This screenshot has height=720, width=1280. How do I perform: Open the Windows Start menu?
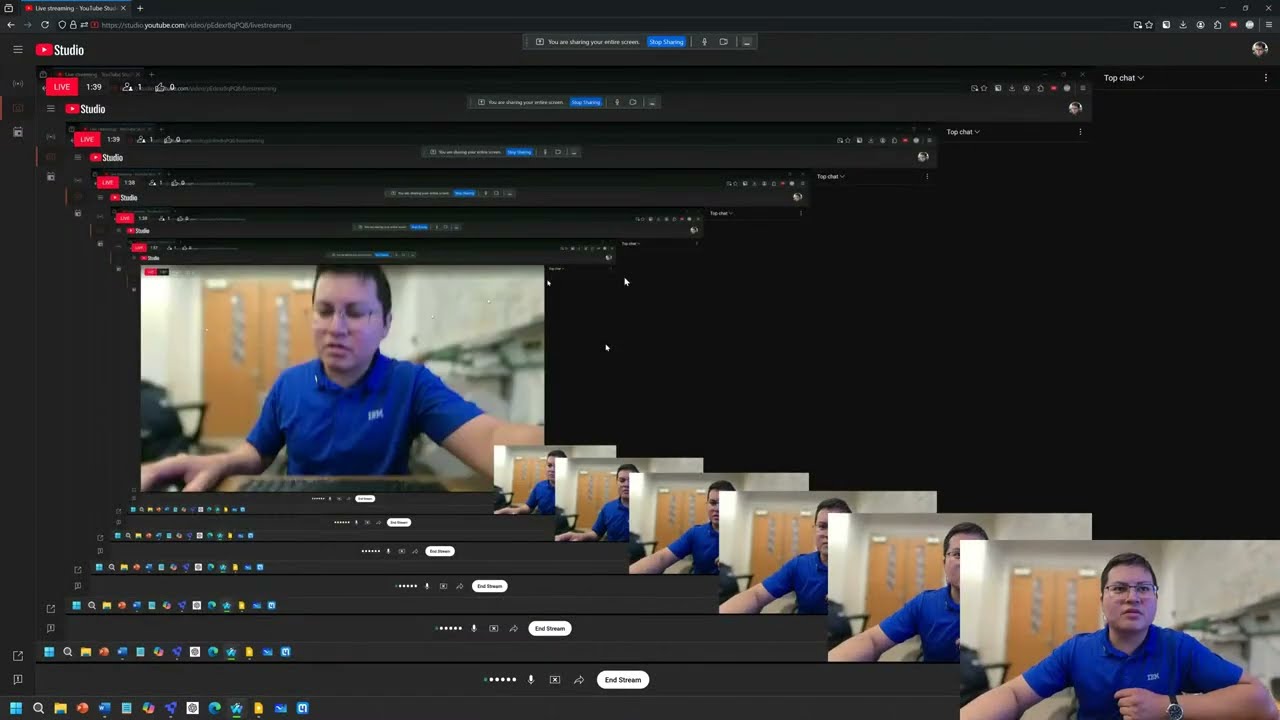click(x=16, y=709)
